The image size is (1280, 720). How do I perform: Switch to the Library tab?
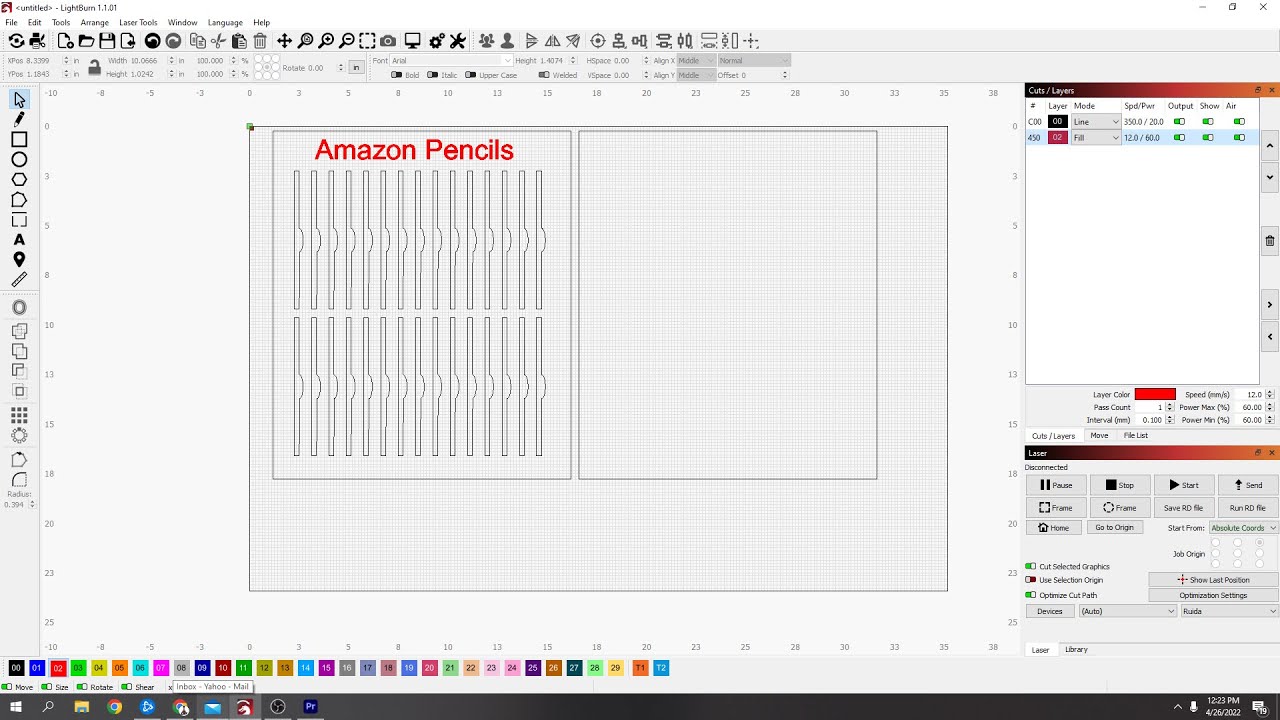1076,650
